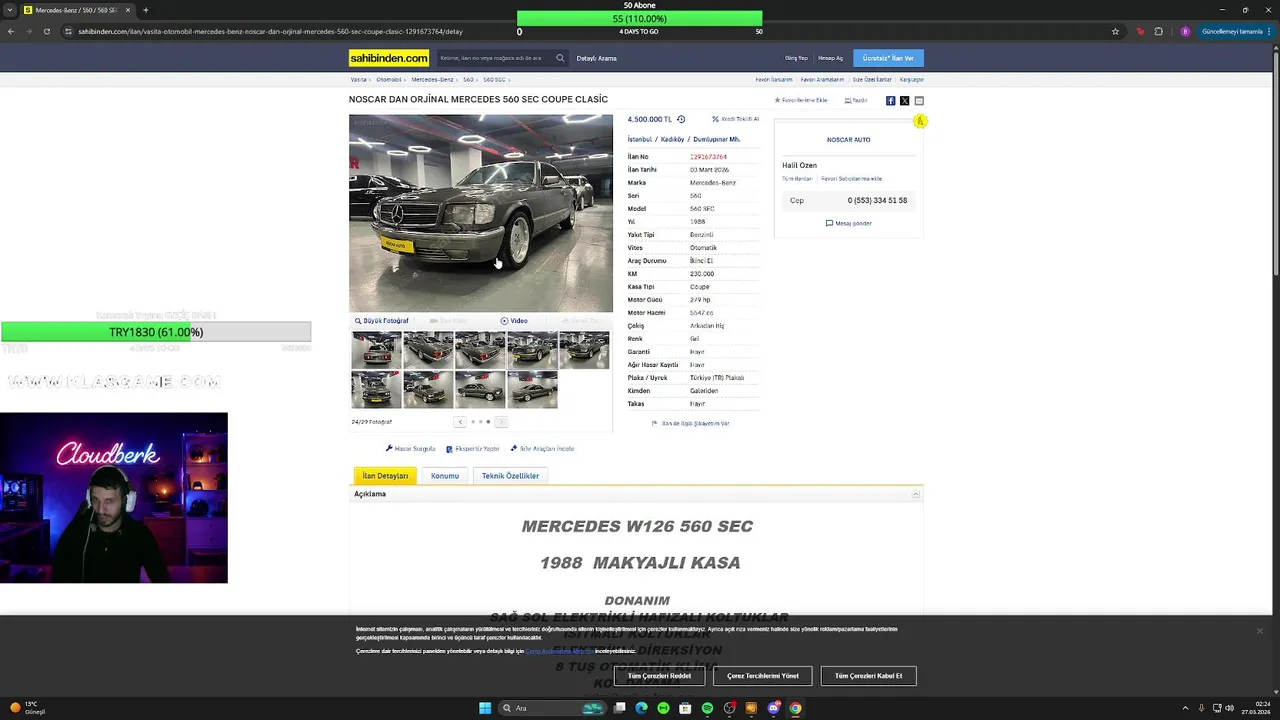Open Microsoft Edge from the taskbar
This screenshot has width=1280, height=720.
[x=641, y=708]
